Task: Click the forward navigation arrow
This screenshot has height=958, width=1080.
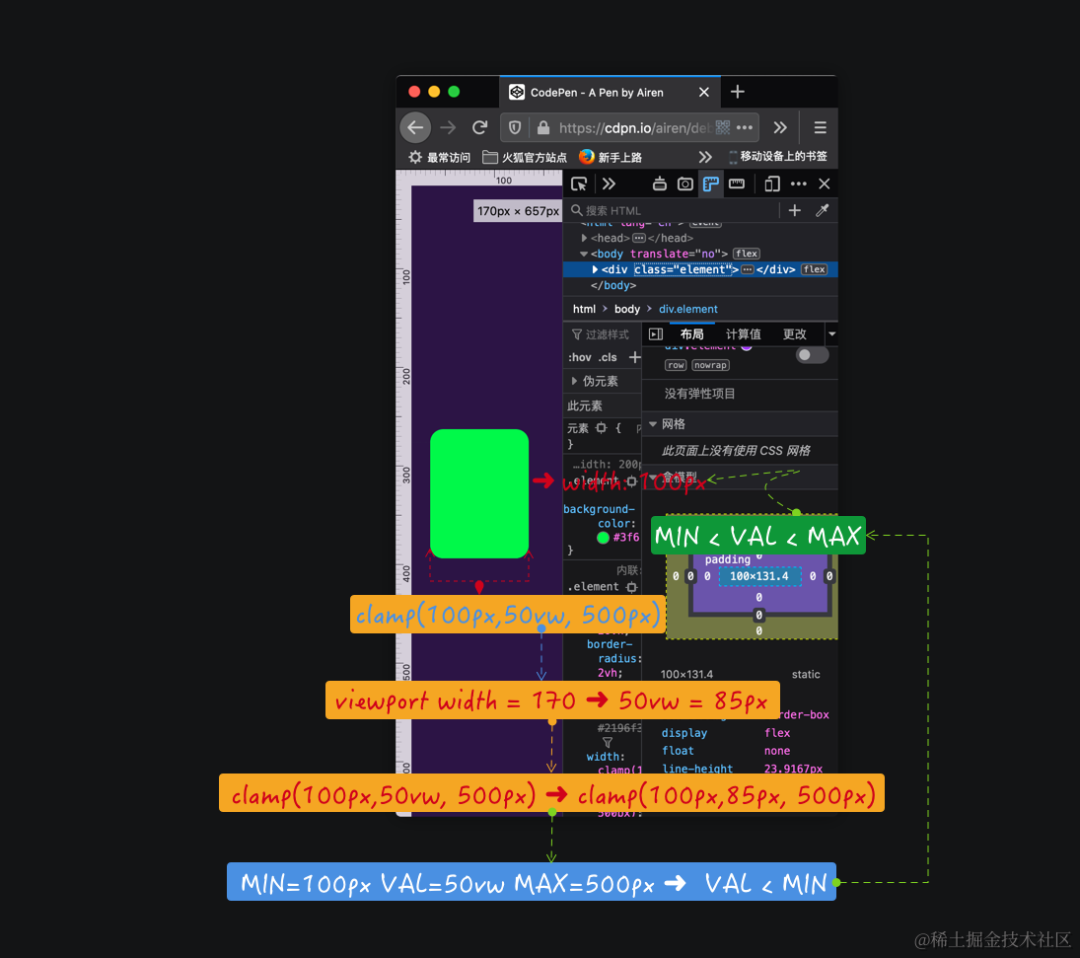Action: pyautogui.click(x=448, y=127)
